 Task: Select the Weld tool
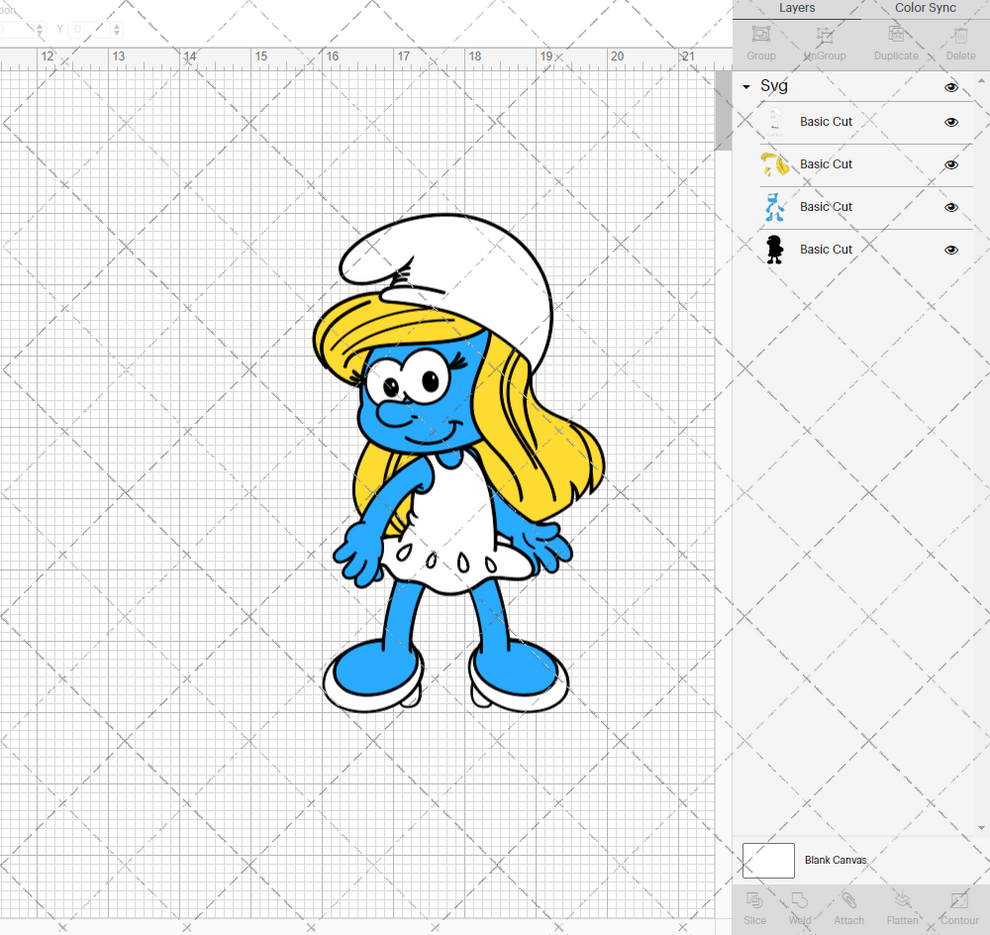tap(799, 908)
